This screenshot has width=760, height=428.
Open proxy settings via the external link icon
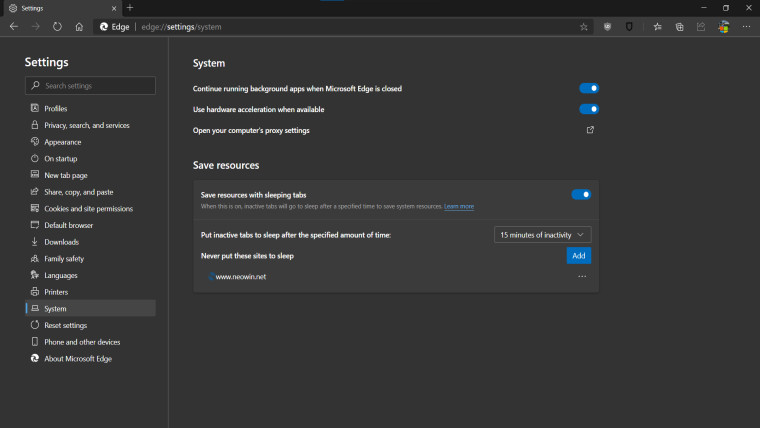[x=590, y=130]
